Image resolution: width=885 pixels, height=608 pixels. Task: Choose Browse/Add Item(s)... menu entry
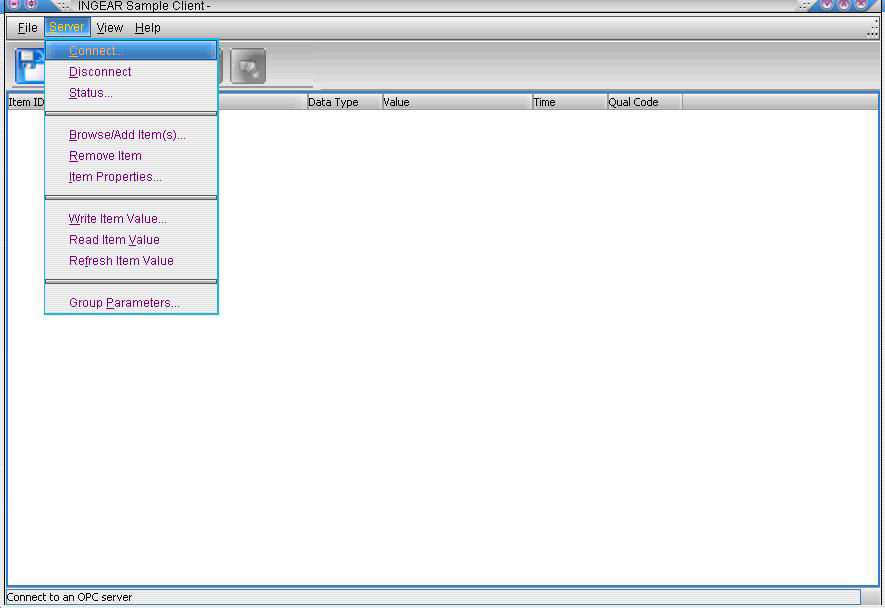131,135
